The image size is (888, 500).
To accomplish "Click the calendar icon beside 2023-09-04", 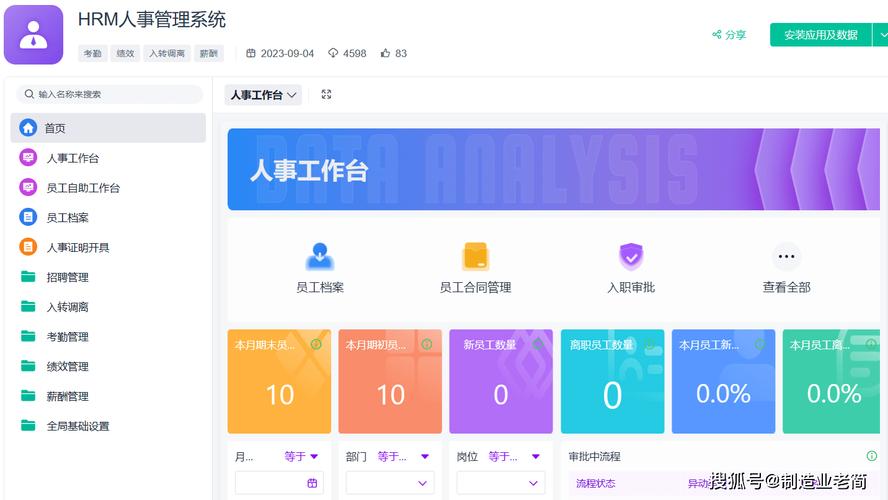I will coord(250,53).
